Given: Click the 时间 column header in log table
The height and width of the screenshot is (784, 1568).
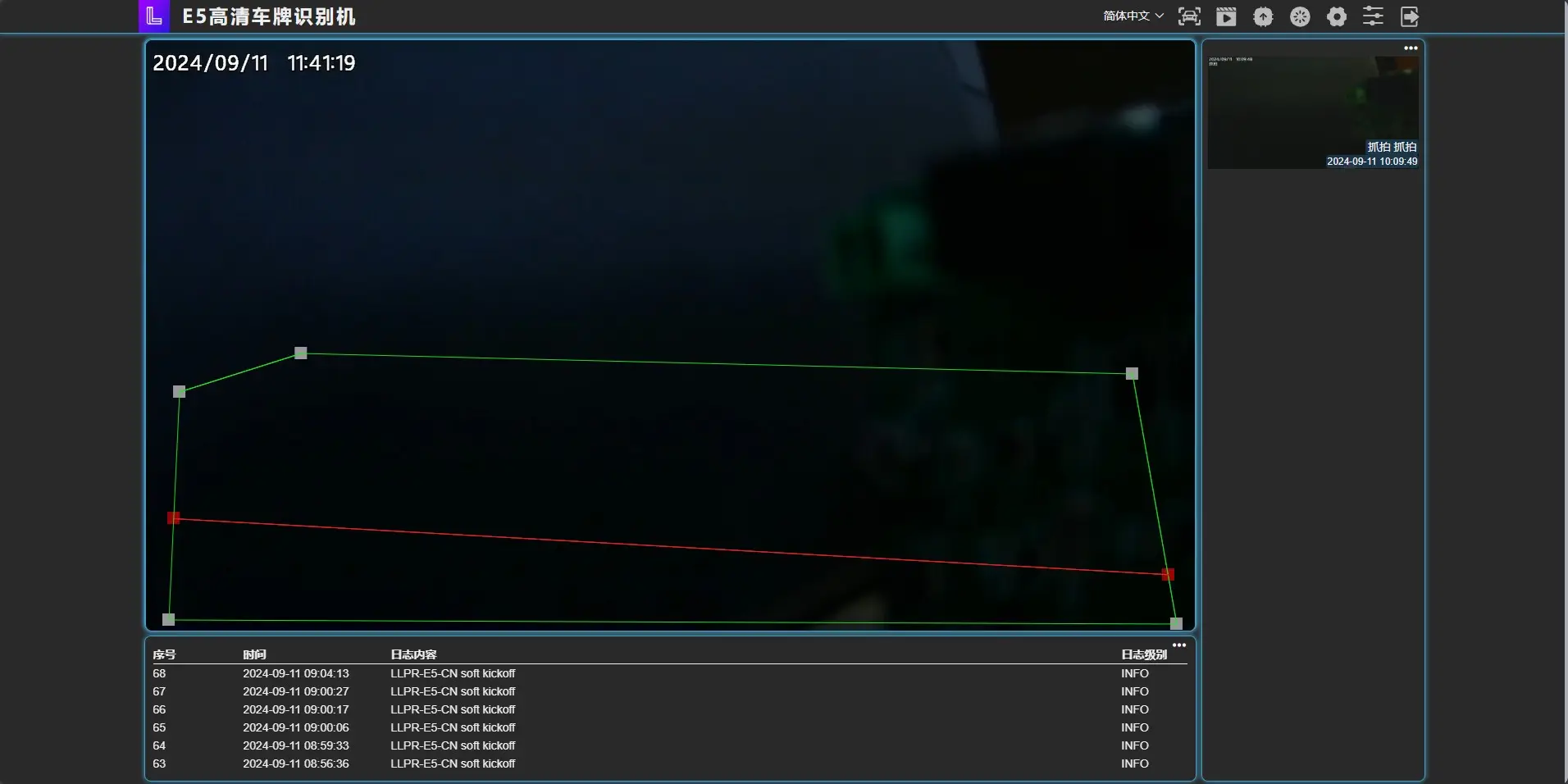Looking at the screenshot, I should [x=254, y=654].
